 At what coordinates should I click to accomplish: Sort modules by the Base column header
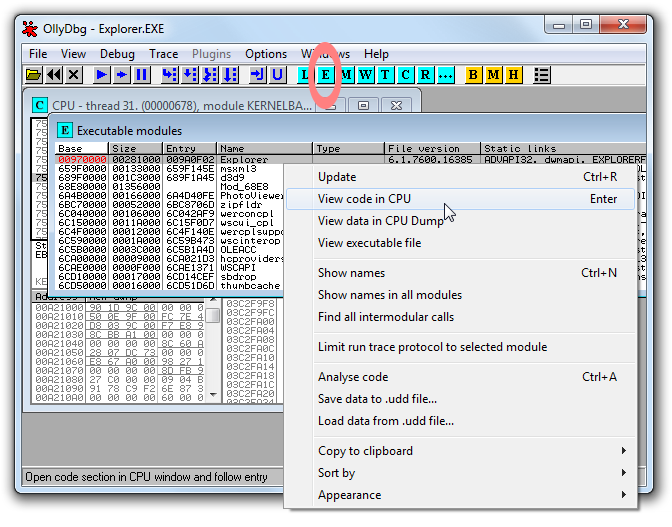click(81, 148)
